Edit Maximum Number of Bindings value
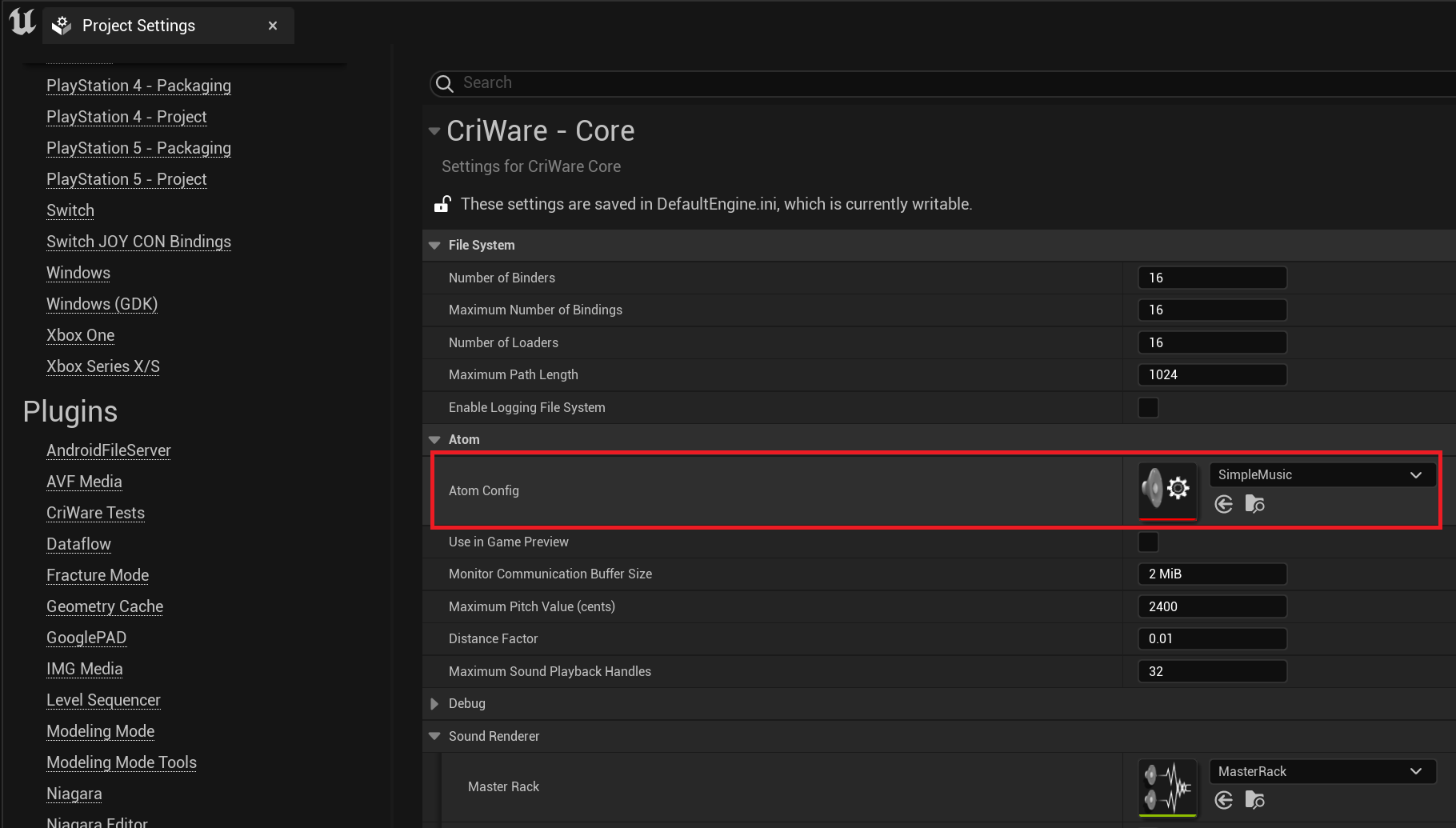 [x=1212, y=310]
